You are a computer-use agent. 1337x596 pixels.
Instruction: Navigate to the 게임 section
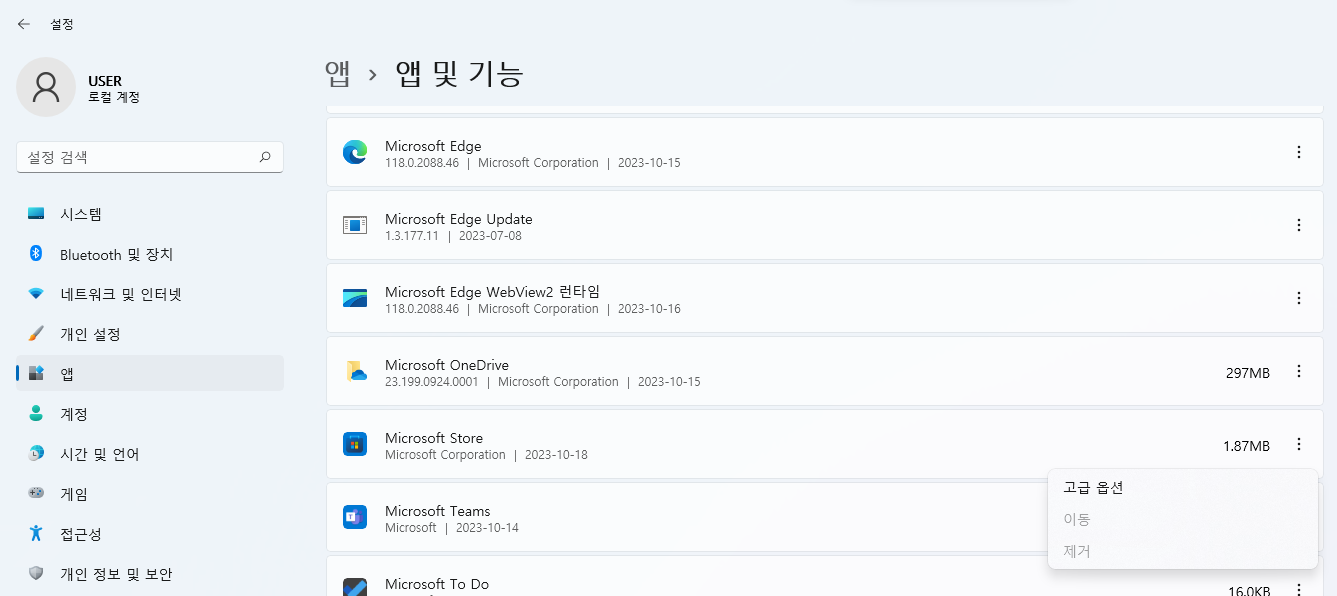150,494
